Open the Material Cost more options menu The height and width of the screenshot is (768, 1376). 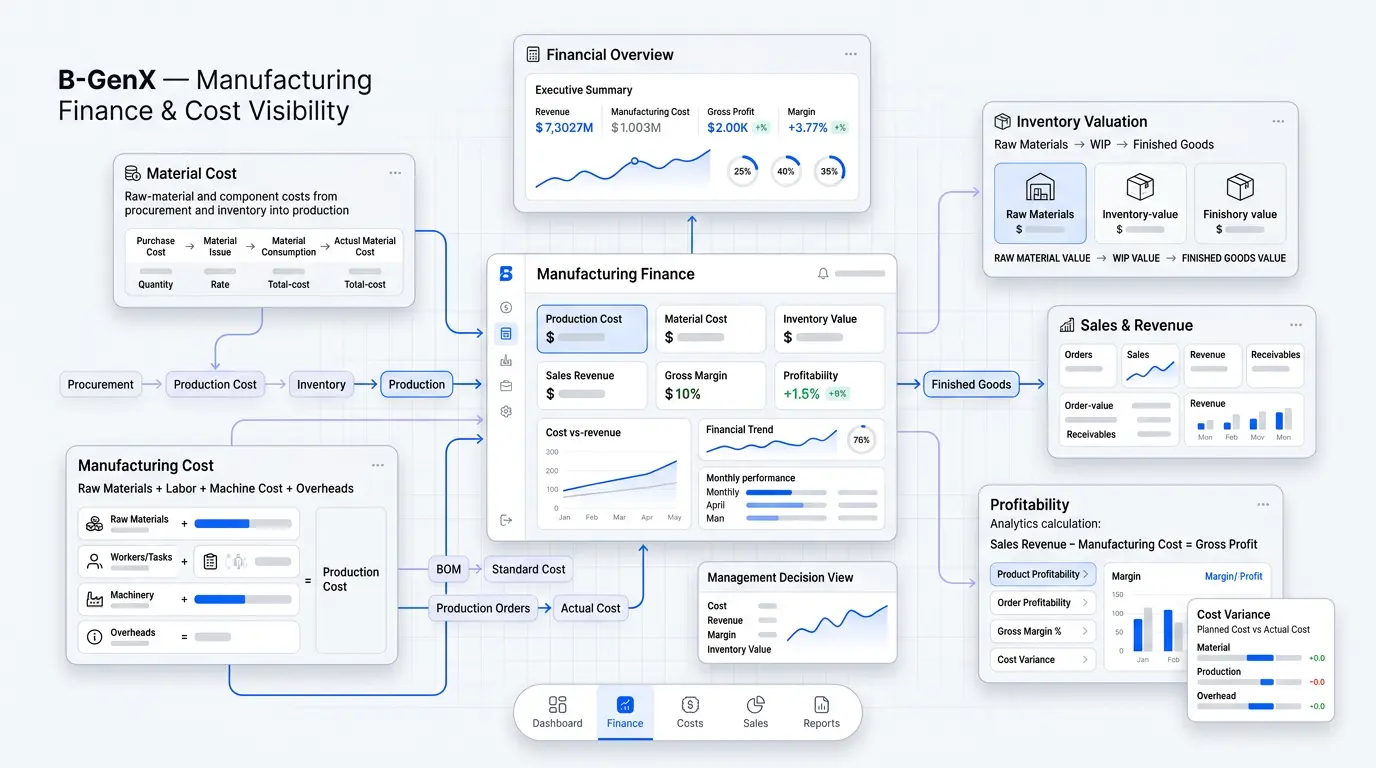[x=395, y=173]
